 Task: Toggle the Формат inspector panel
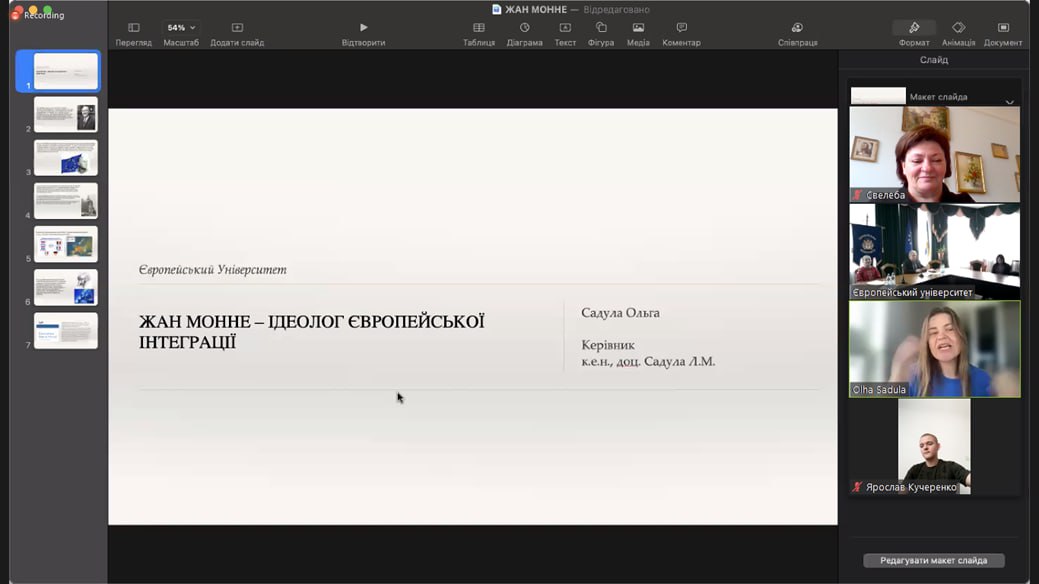[x=914, y=28]
